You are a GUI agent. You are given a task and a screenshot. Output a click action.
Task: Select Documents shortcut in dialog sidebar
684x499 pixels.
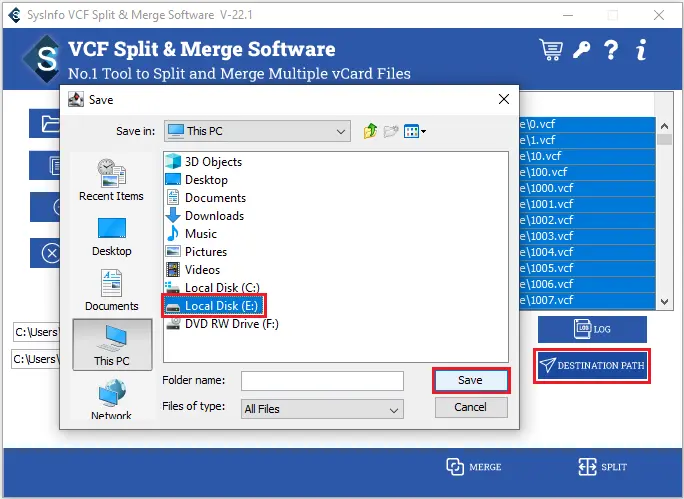pos(112,290)
